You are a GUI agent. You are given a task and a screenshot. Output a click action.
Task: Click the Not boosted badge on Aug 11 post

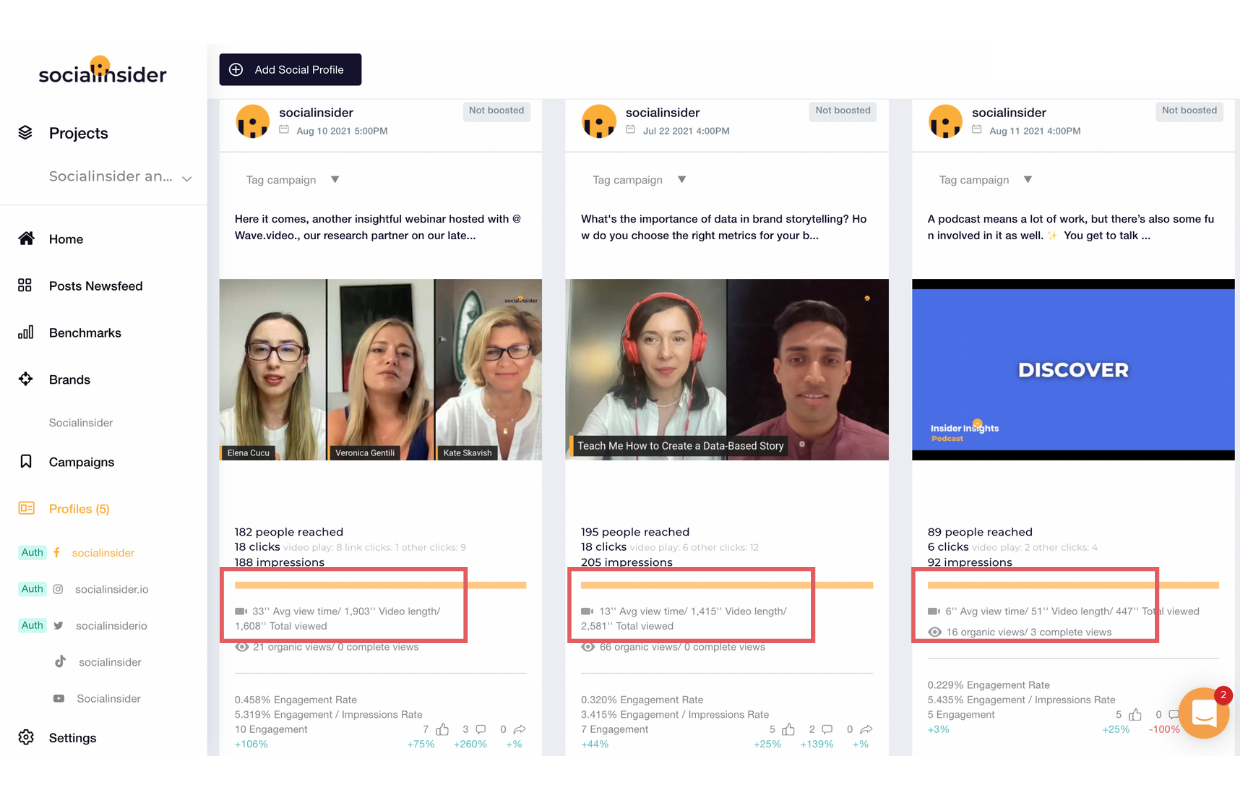tap(1190, 111)
